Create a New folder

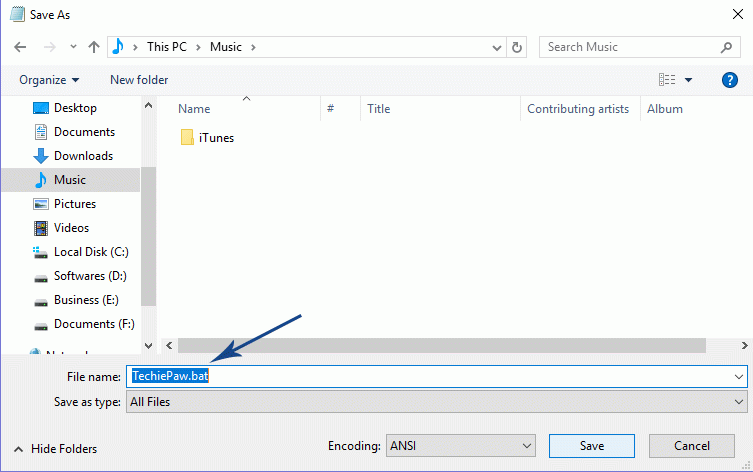coord(139,80)
